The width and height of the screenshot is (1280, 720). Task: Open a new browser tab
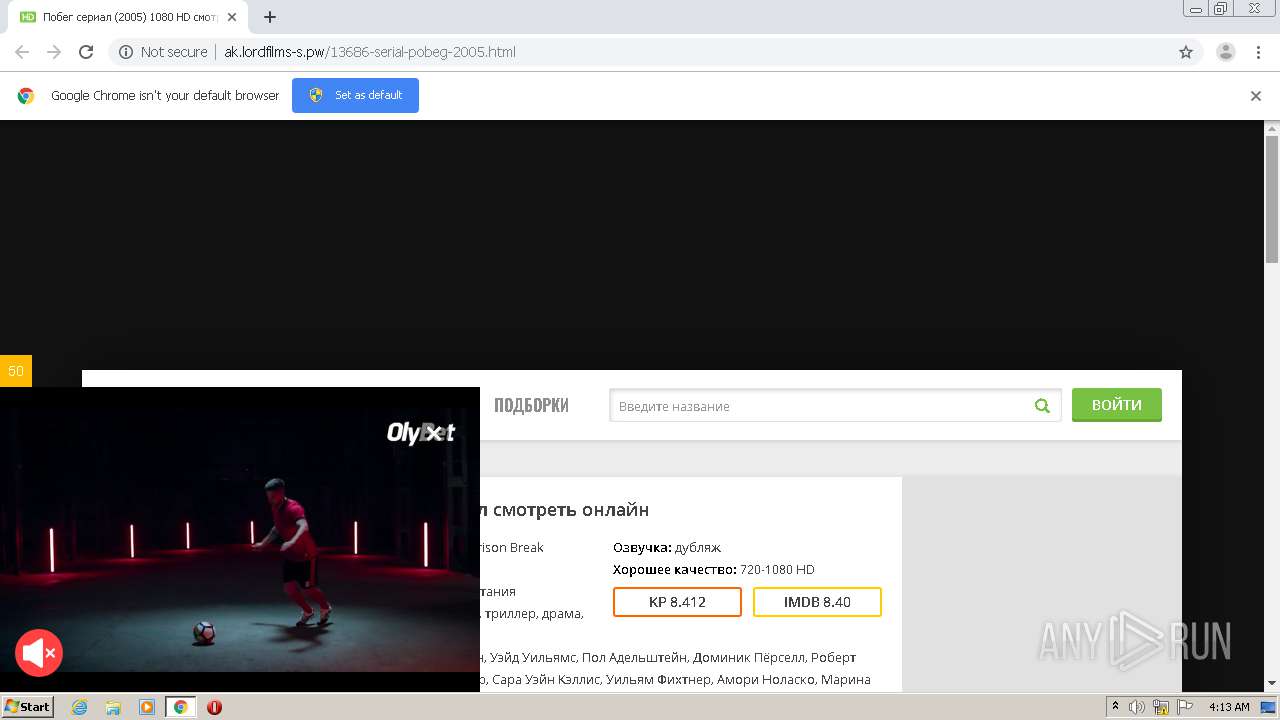270,17
